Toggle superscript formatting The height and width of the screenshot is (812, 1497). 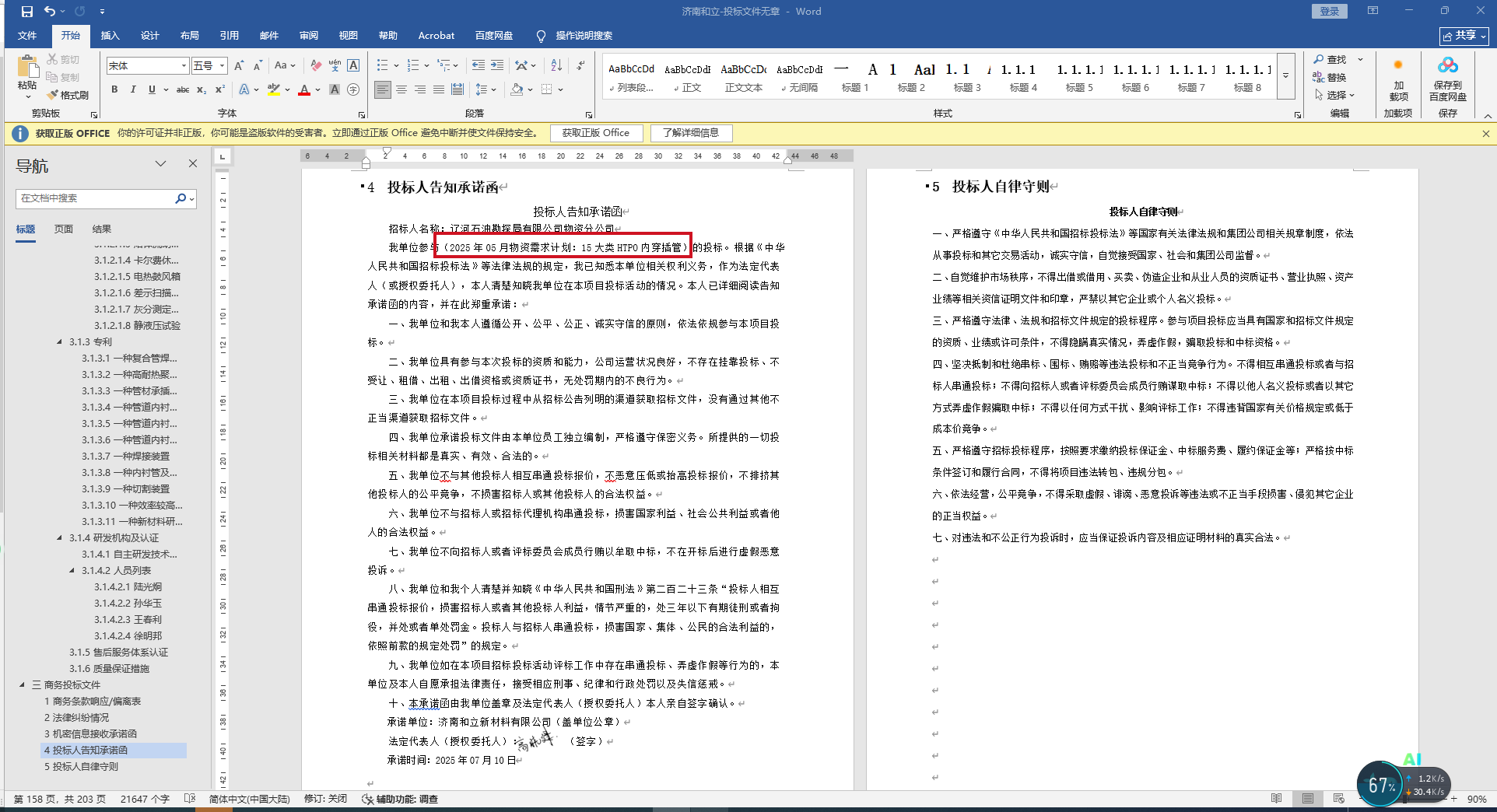220,89
